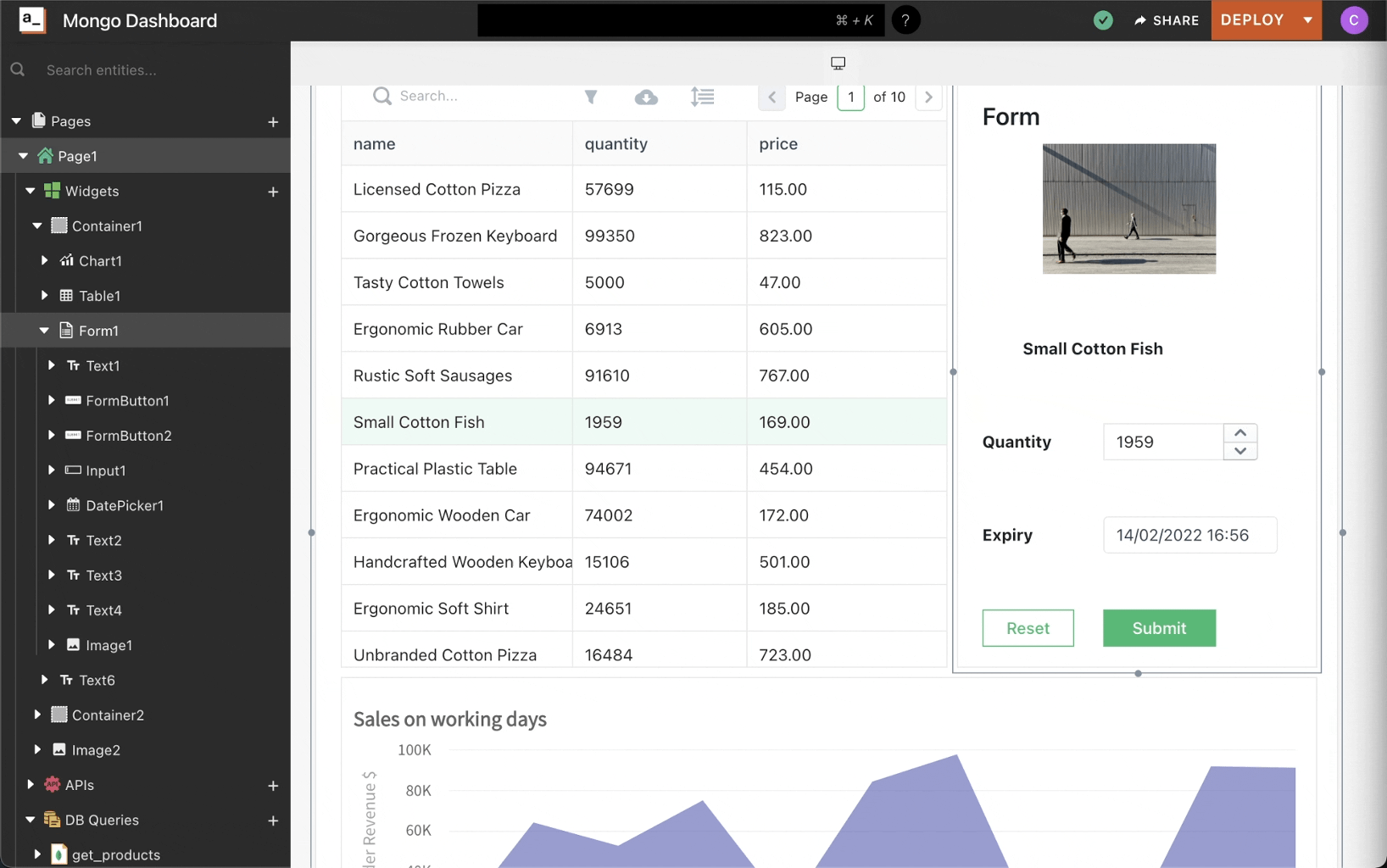1387x868 pixels.
Task: Add a new widget with plus icon
Action: (x=273, y=192)
